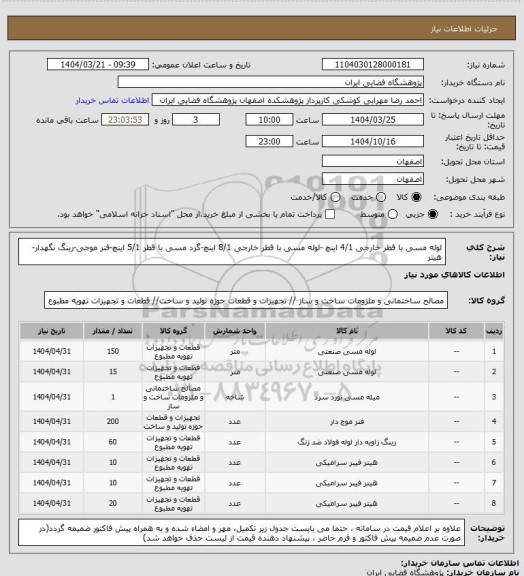The image size is (524, 576).
Task: Click row 1 item لوله مسی صنعتی
Action: pos(347,352)
